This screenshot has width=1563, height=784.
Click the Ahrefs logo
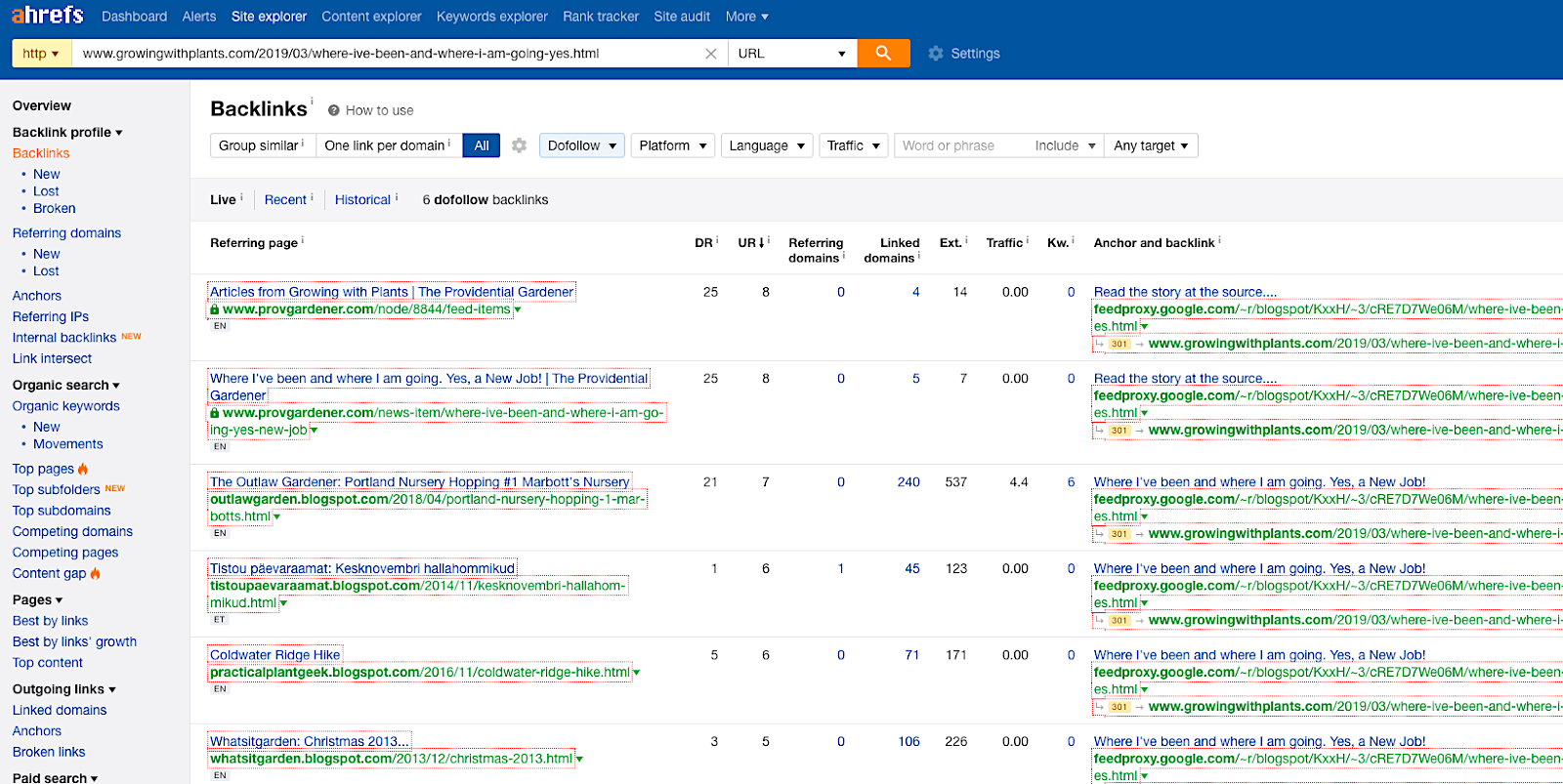[47, 16]
